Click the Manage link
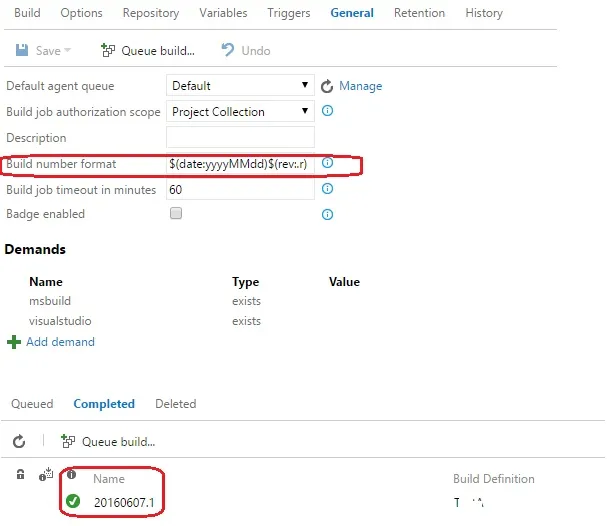 click(x=360, y=86)
